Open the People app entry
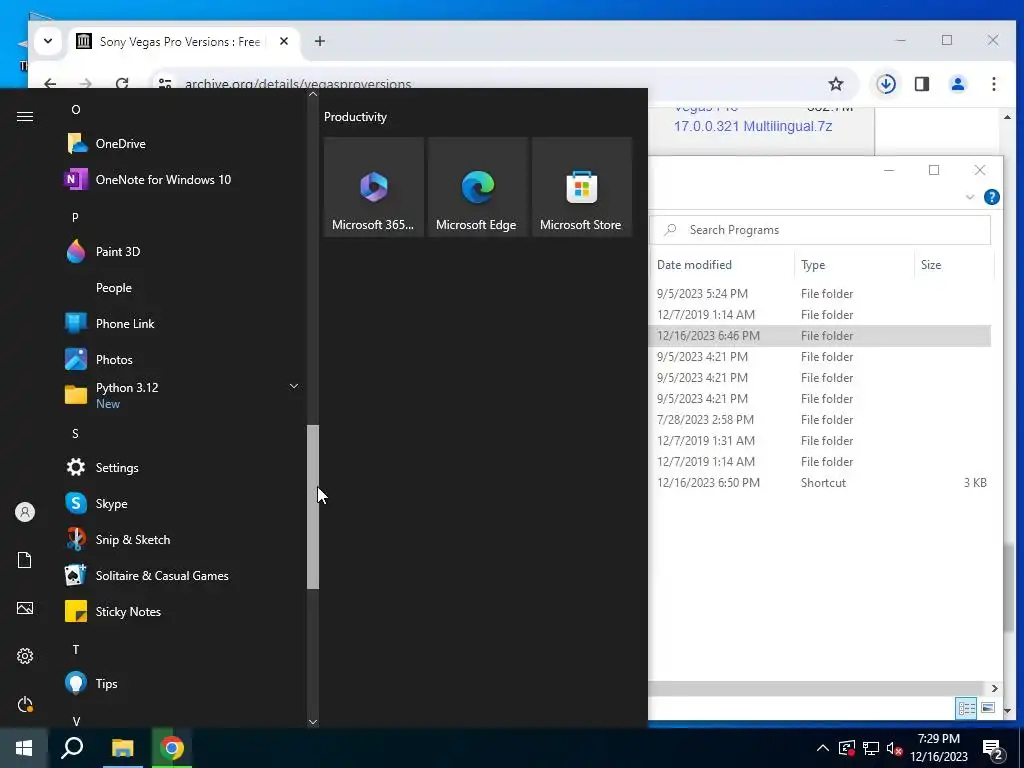The height and width of the screenshot is (768, 1024). (182, 287)
